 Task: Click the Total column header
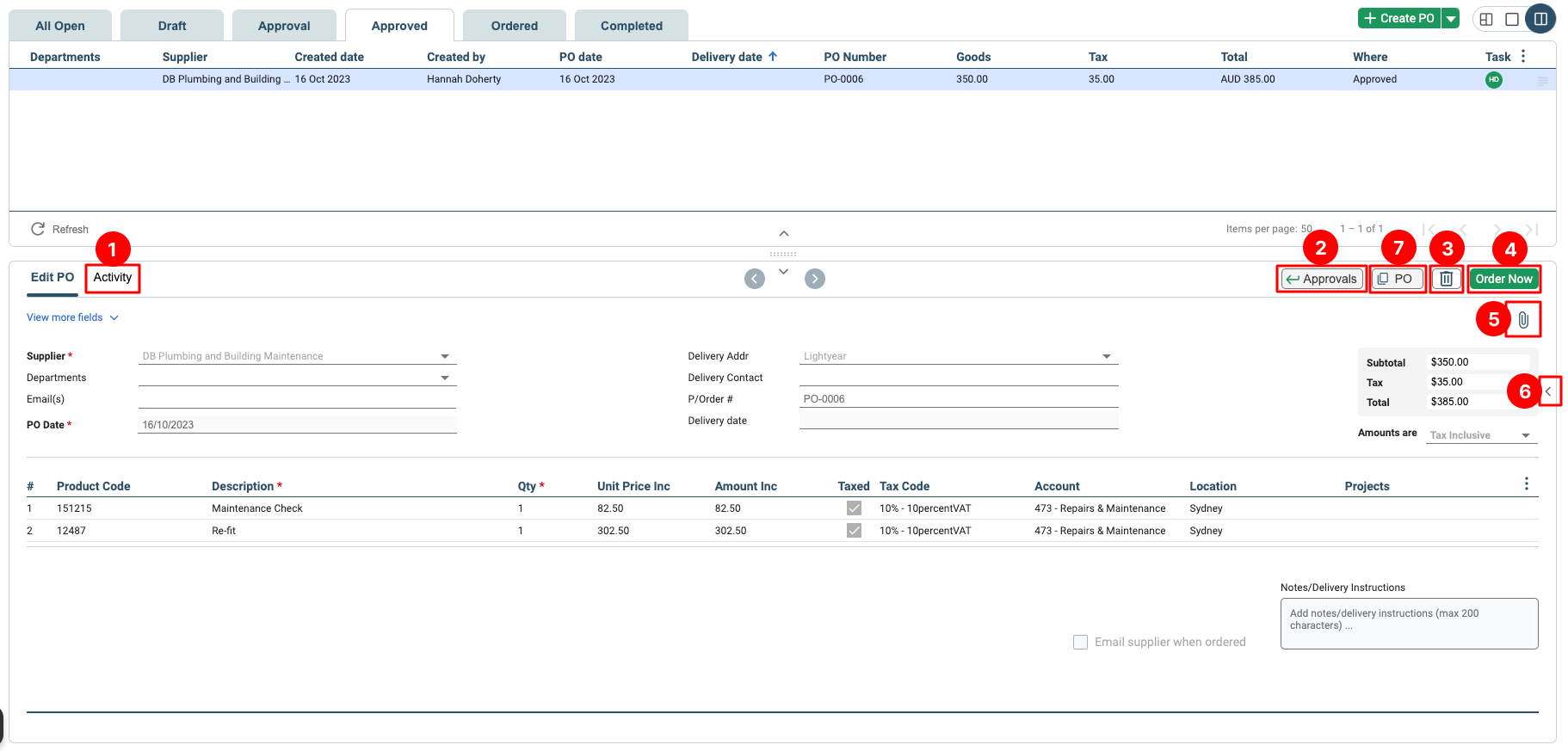(x=1234, y=57)
